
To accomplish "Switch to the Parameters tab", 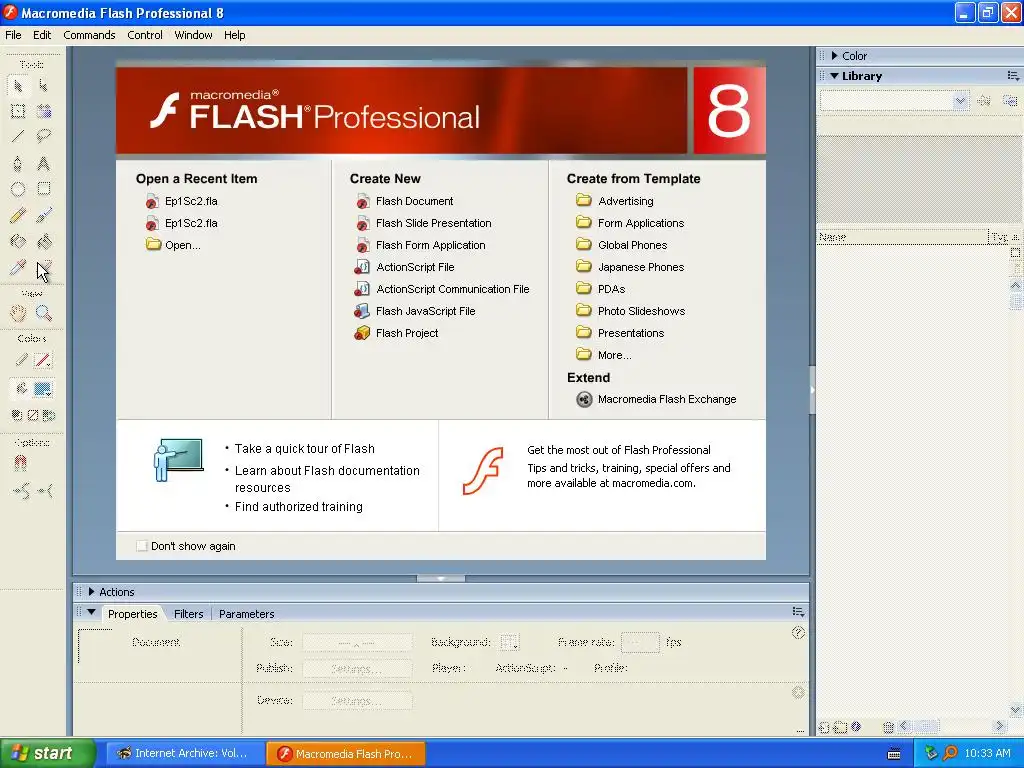I will (x=246, y=614).
